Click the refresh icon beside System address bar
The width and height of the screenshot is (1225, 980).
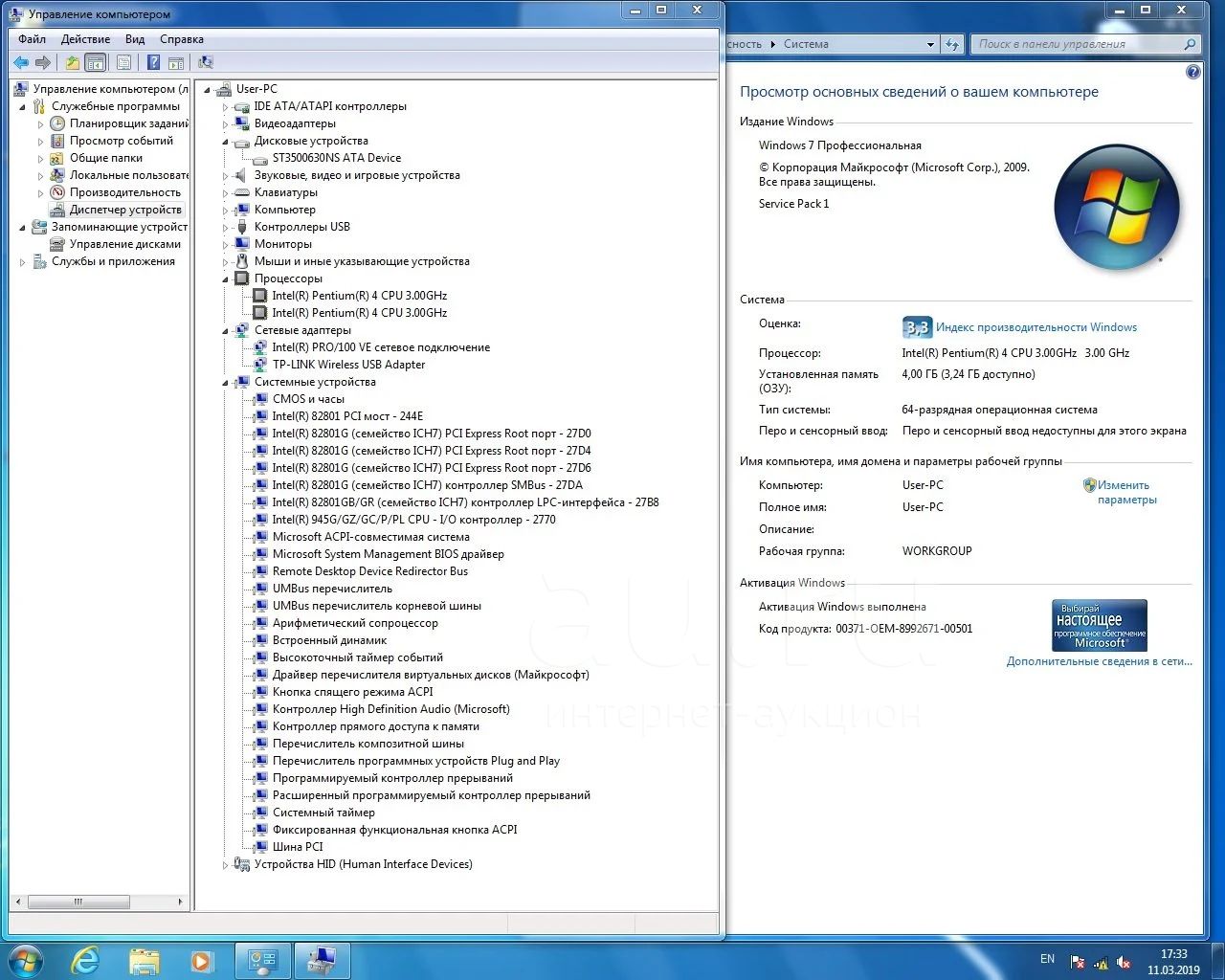(x=952, y=44)
